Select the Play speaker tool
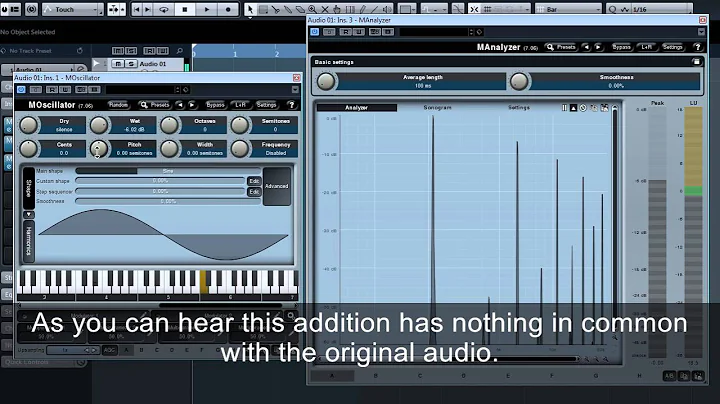This screenshot has height=404, width=720. click(x=387, y=9)
